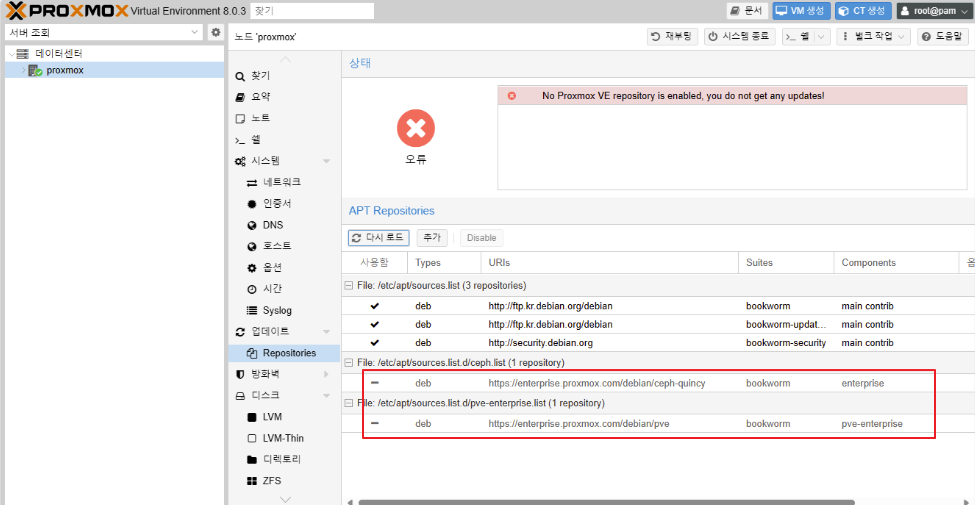This screenshot has height=505, width=975.
Task: Open the 문서 documentation button
Action: pyautogui.click(x=747, y=11)
